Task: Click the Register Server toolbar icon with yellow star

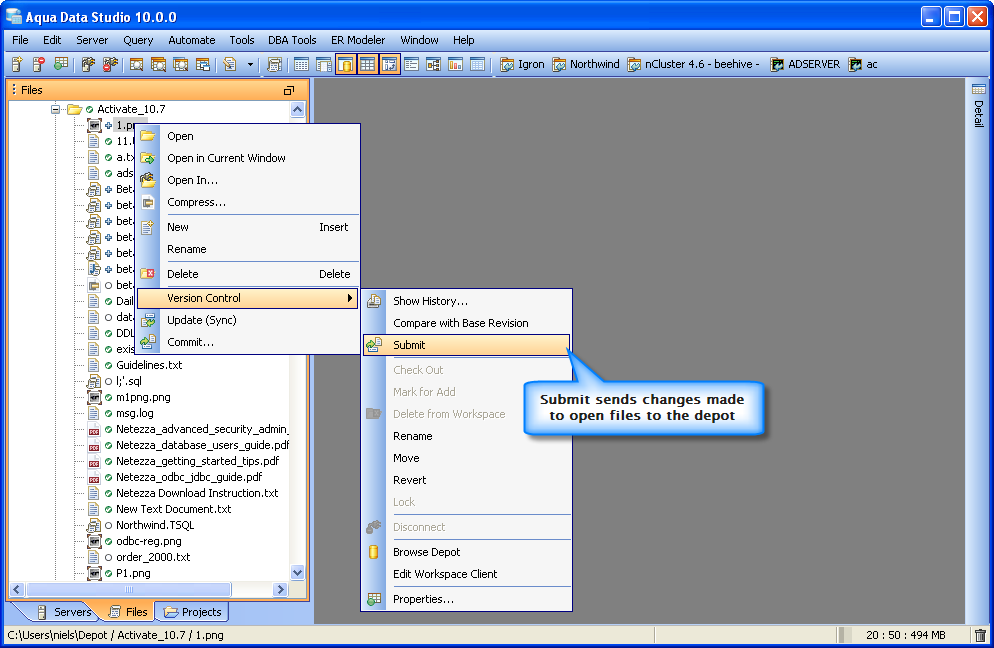Action: tap(17, 64)
